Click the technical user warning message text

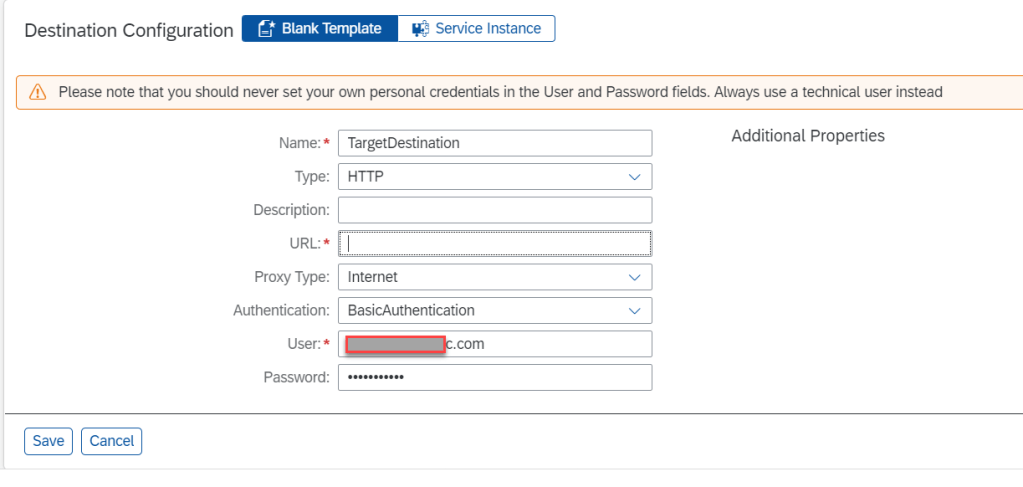pos(500,92)
